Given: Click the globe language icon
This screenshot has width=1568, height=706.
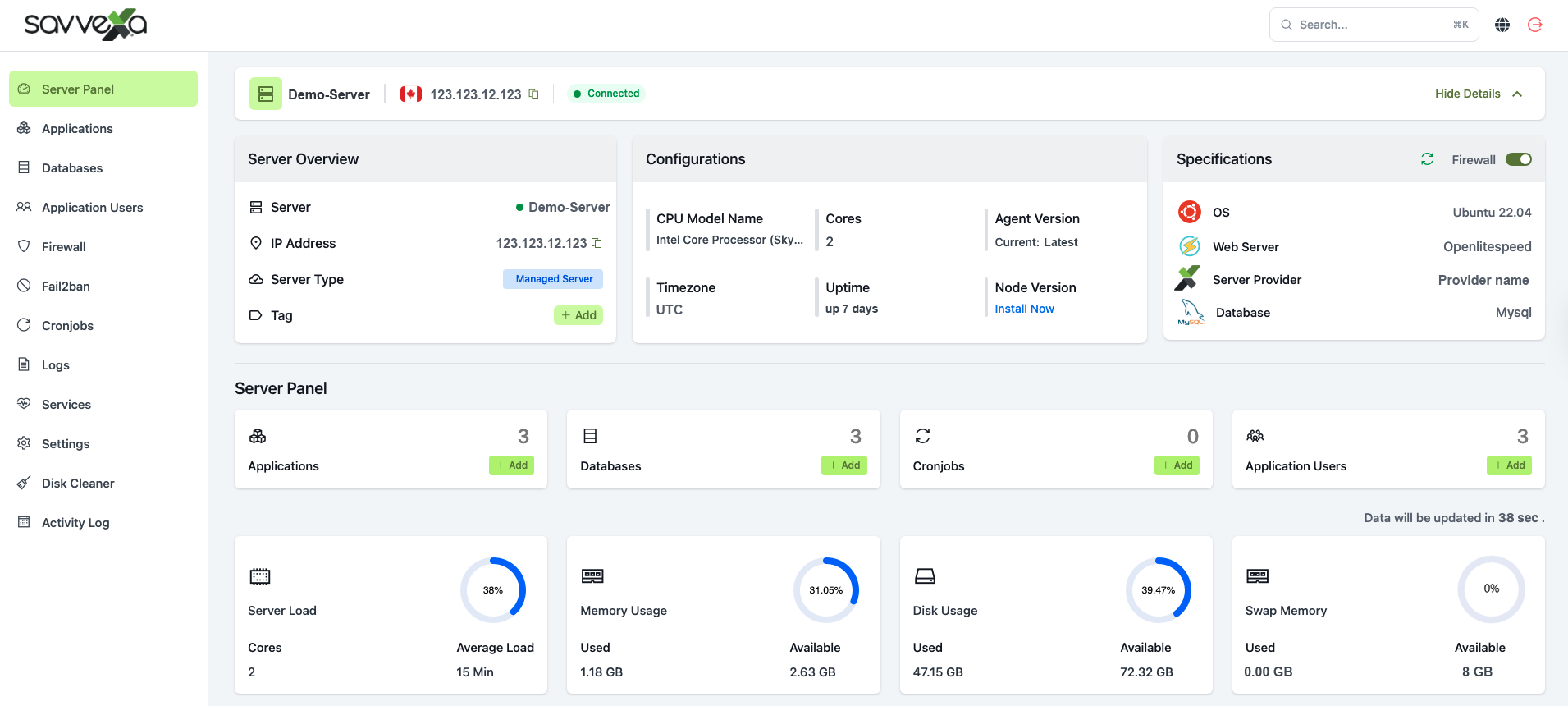Looking at the screenshot, I should [x=1502, y=25].
